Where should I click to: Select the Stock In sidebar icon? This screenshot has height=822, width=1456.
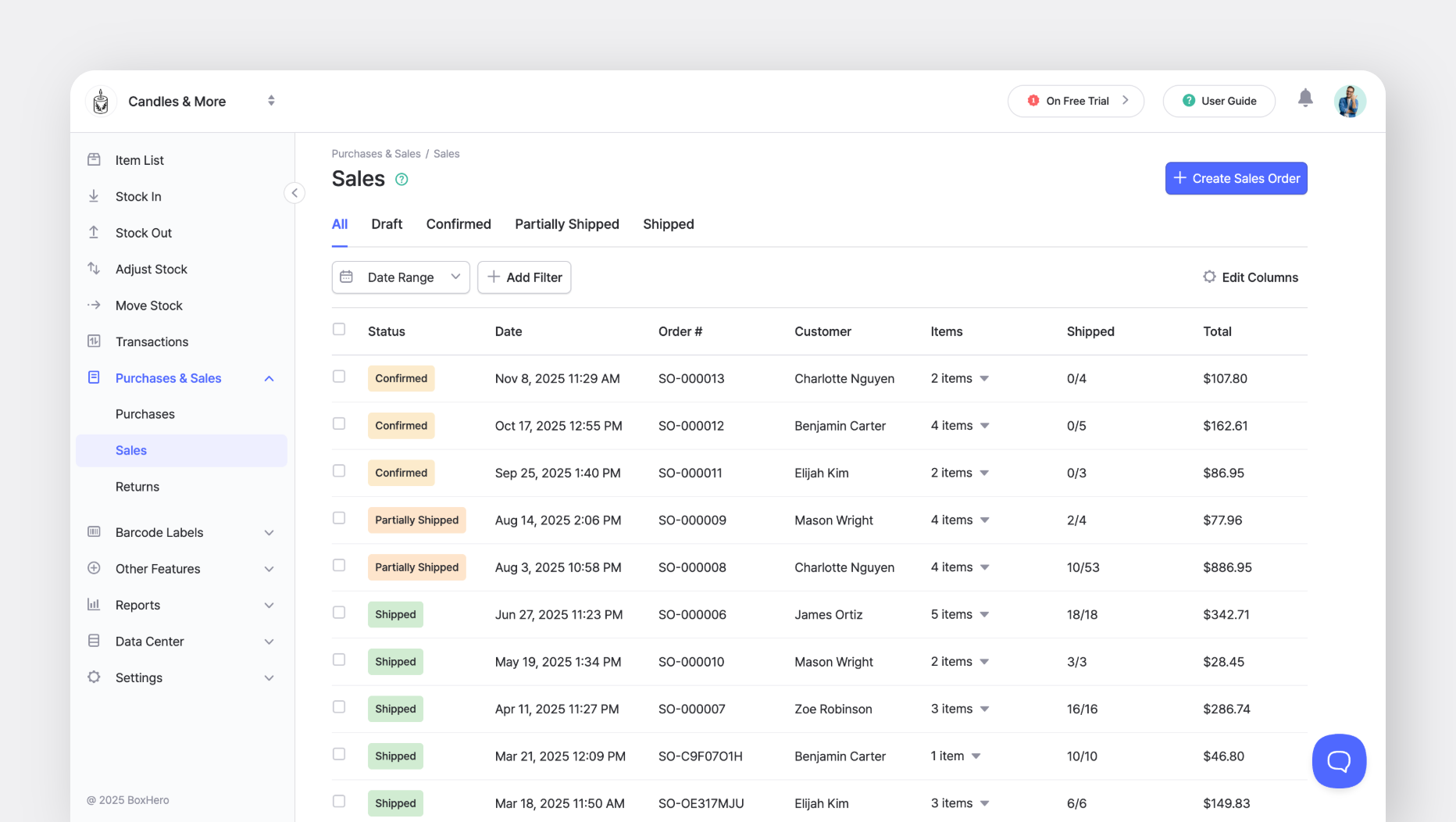[94, 196]
